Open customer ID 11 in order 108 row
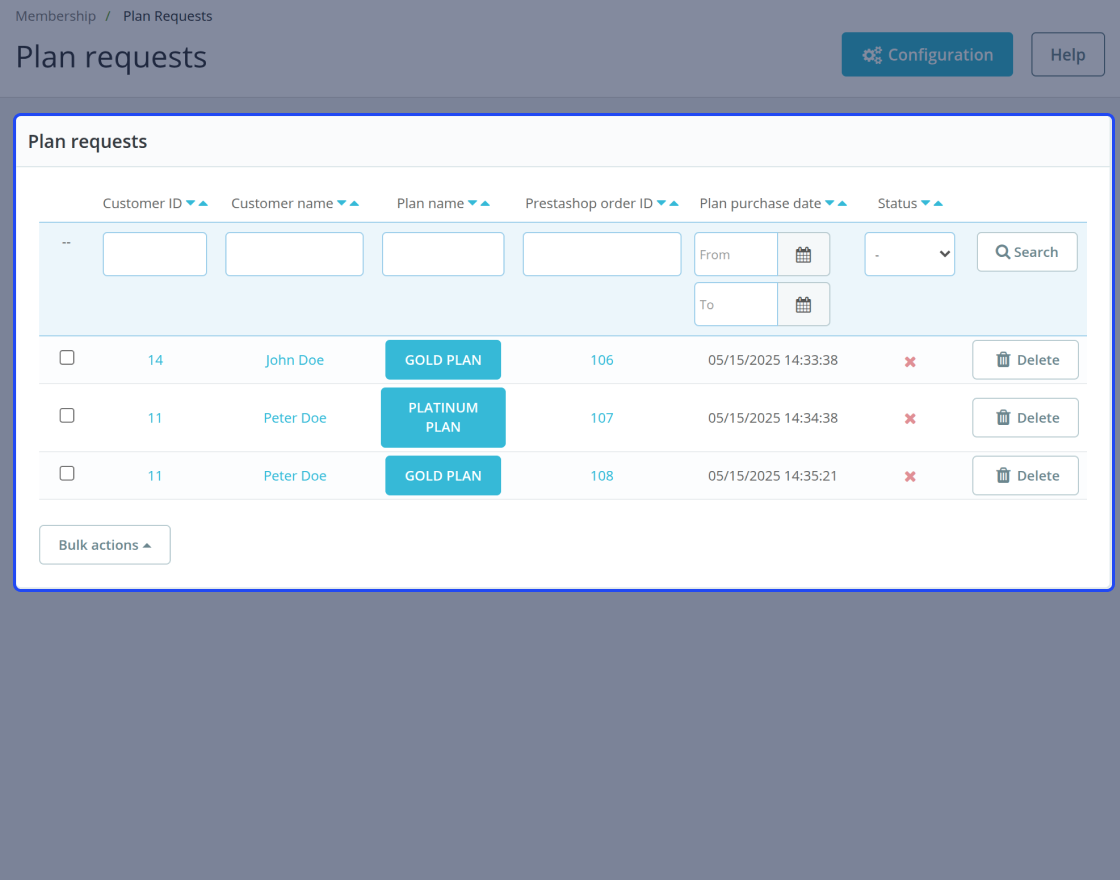 click(x=155, y=476)
